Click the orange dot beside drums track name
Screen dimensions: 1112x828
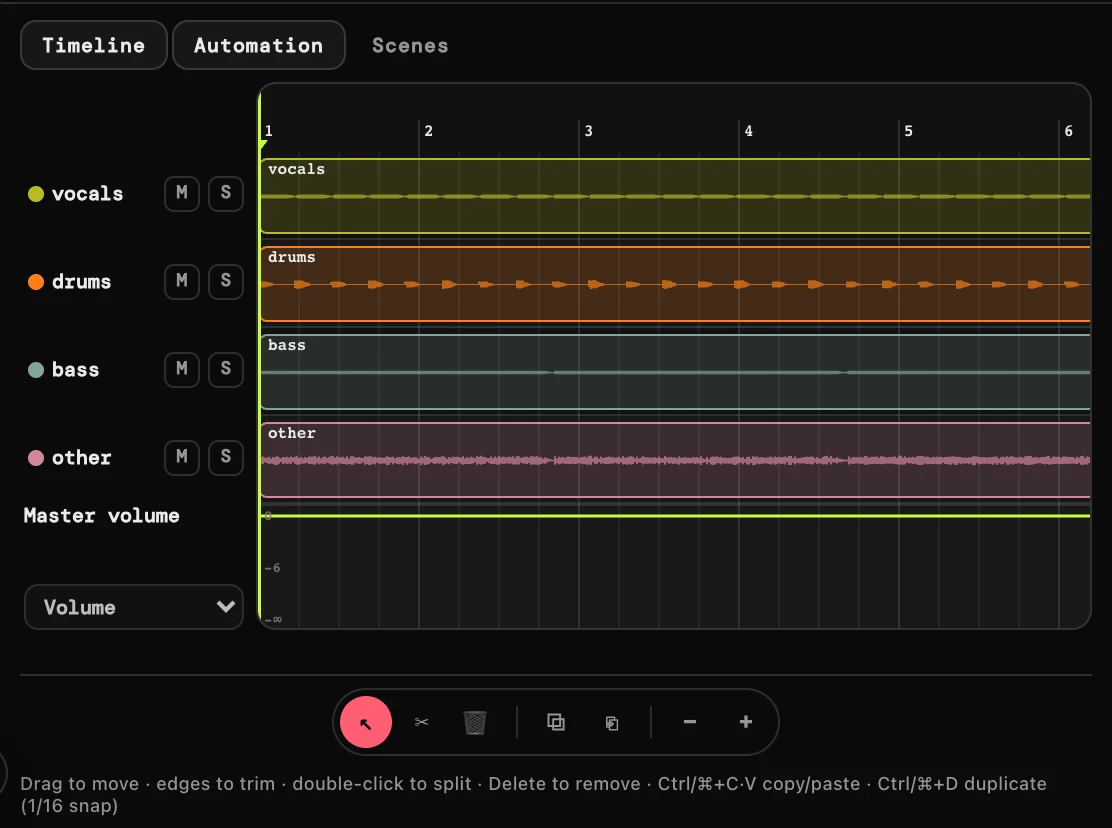tap(35, 281)
